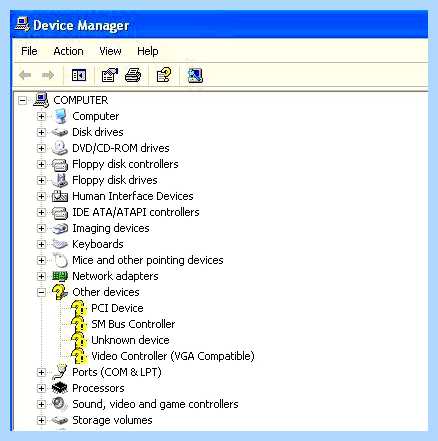Toggle the console tree pane icon
The width and height of the screenshot is (438, 441).
tap(79, 75)
